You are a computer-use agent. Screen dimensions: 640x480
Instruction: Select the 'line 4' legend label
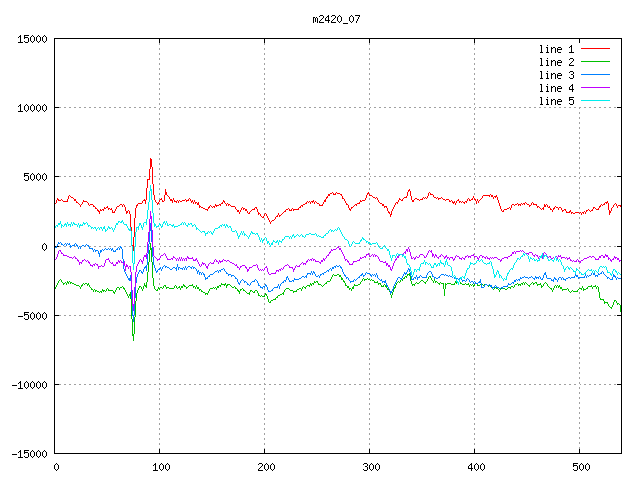point(556,88)
